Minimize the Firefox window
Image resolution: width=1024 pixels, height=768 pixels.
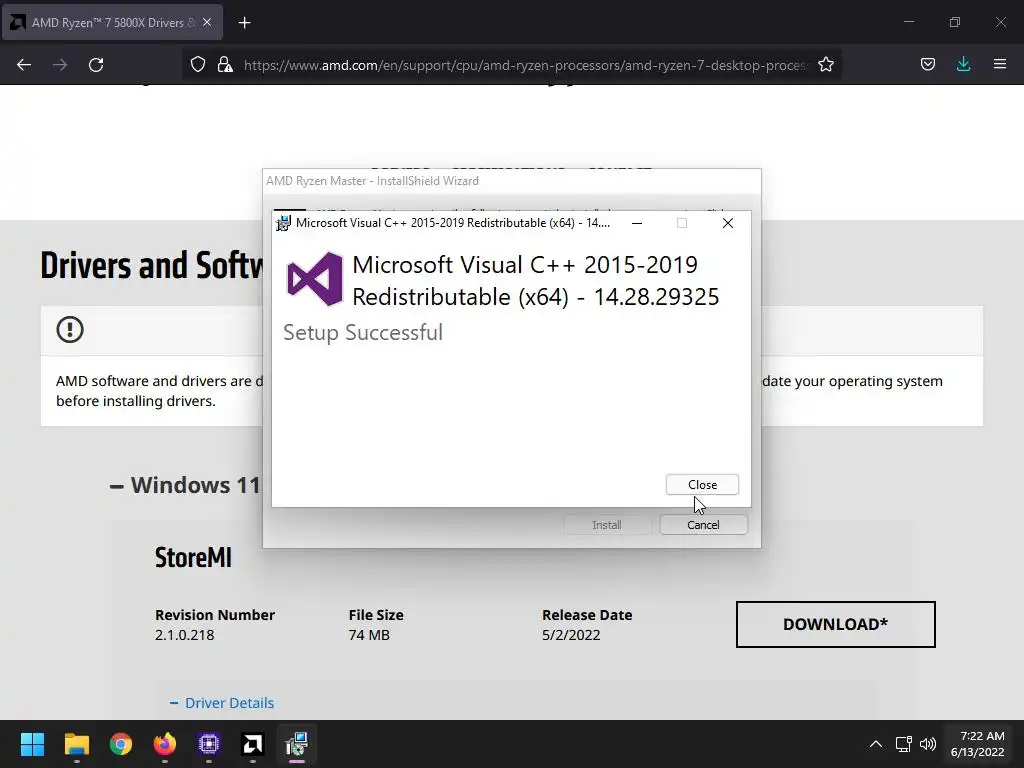[909, 22]
